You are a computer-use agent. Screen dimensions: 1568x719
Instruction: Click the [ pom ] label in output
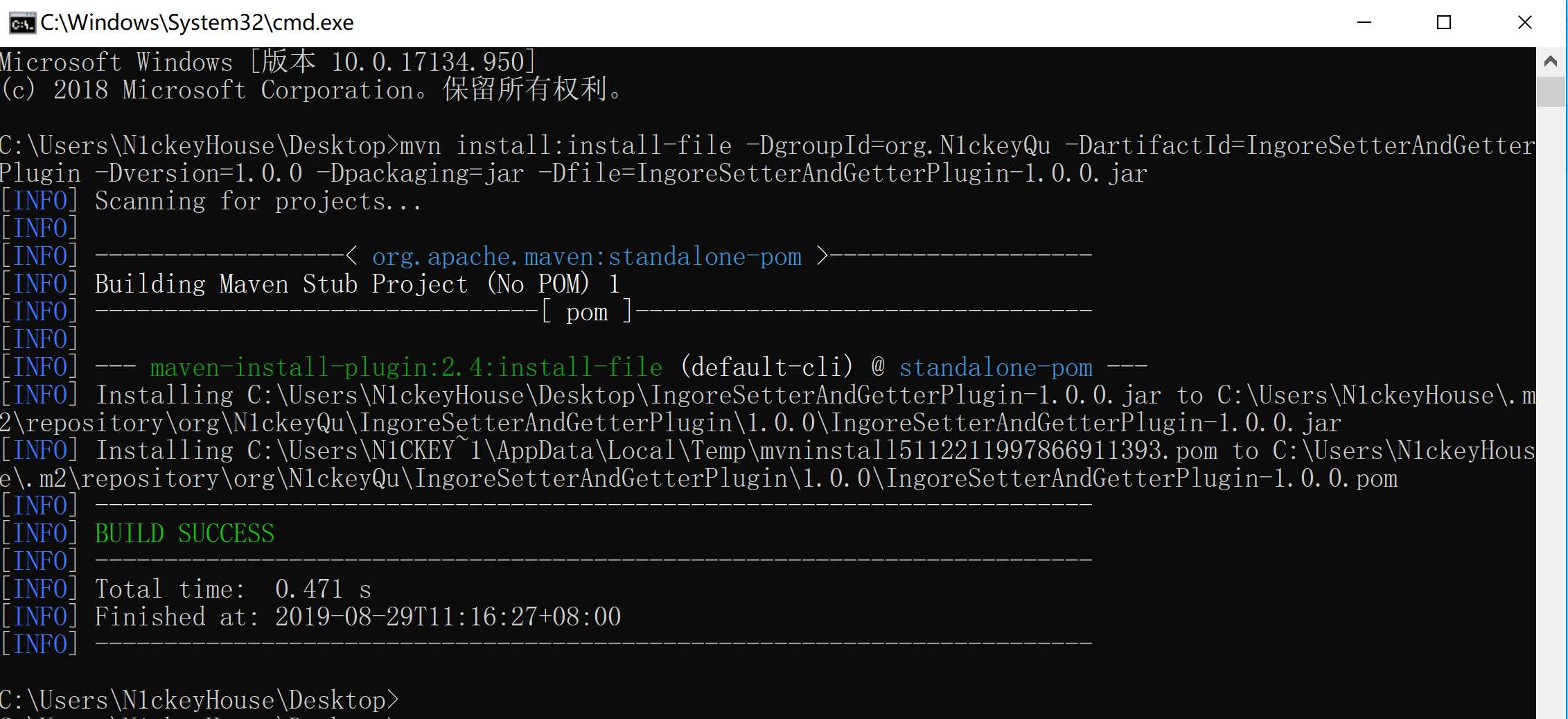pyautogui.click(x=586, y=312)
